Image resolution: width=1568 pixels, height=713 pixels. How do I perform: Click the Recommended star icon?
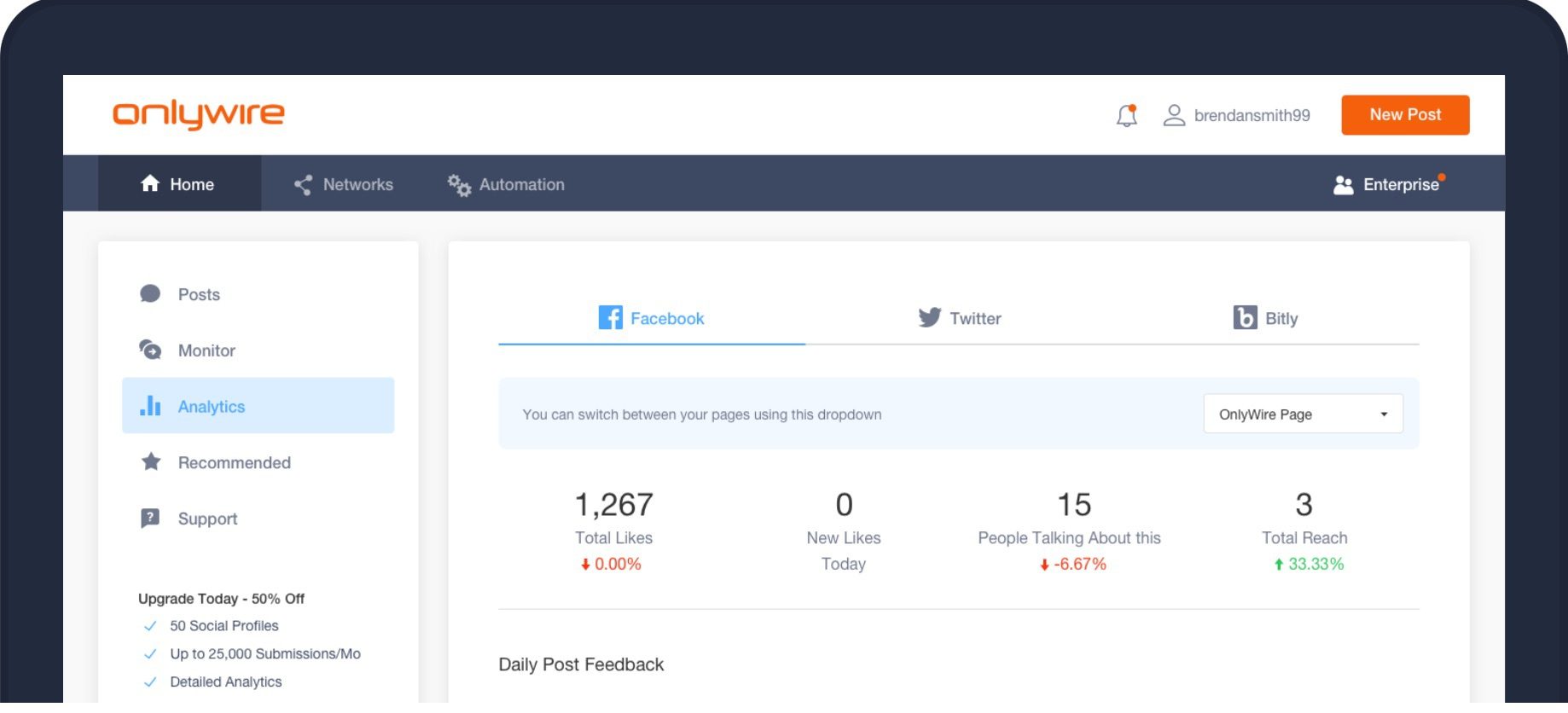(151, 462)
